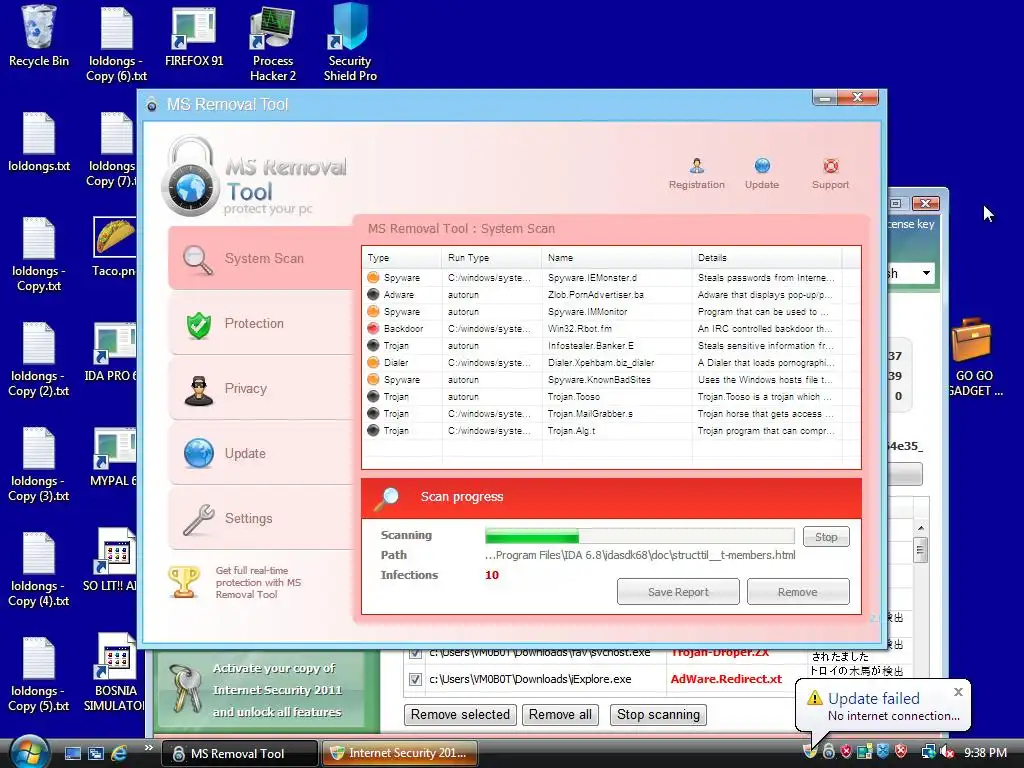Image resolution: width=1024 pixels, height=768 pixels.
Task: Open the FIREFOX 91 desktop shortcut
Action: pyautogui.click(x=194, y=36)
